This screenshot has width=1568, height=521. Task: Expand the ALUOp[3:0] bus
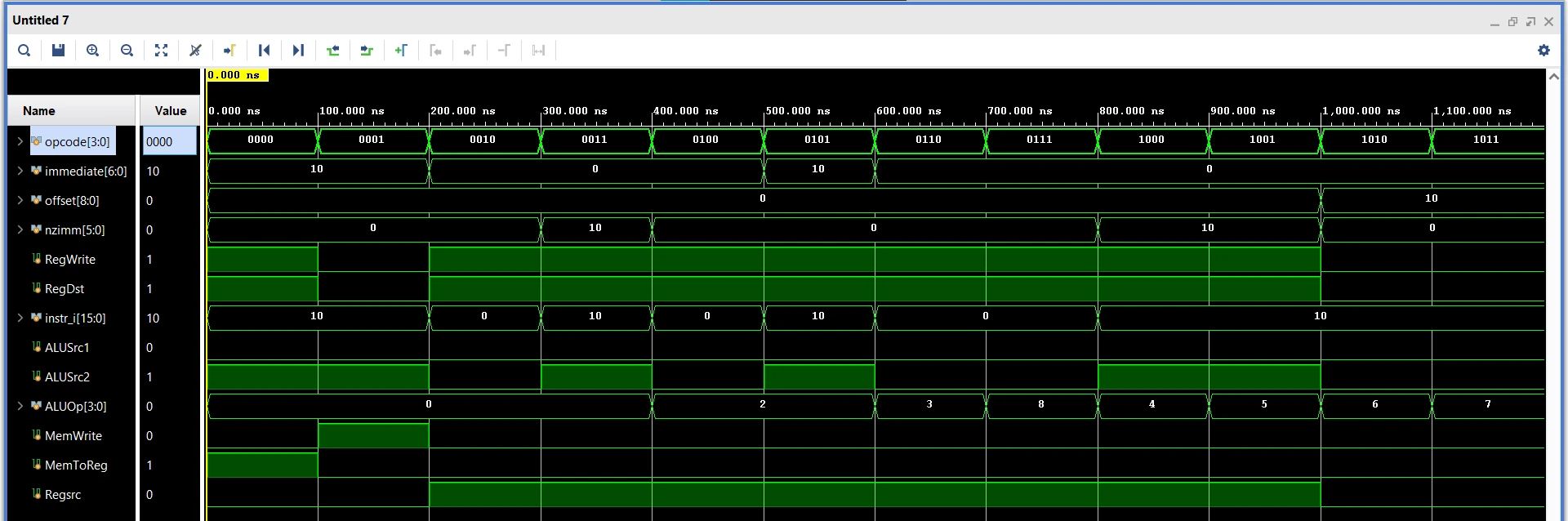pyautogui.click(x=20, y=407)
